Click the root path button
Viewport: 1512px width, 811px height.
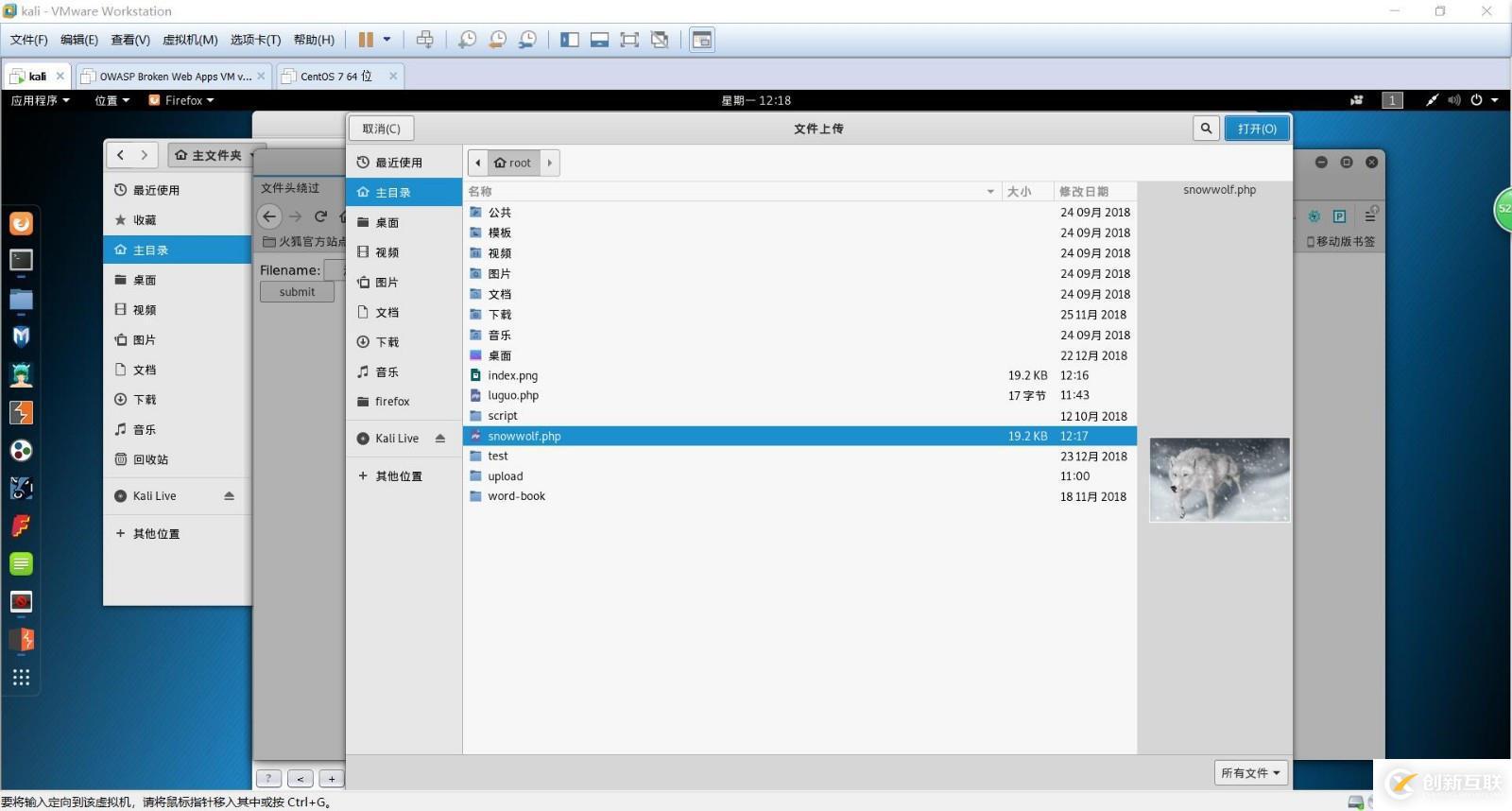pyautogui.click(x=513, y=163)
